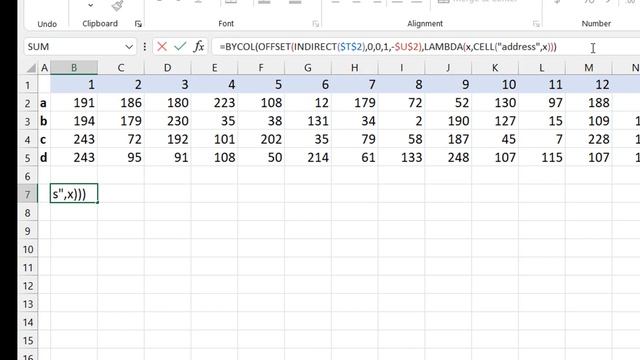The image size is (640, 360).
Task: Click cell L5 containing 115
Action: [x=542, y=158]
